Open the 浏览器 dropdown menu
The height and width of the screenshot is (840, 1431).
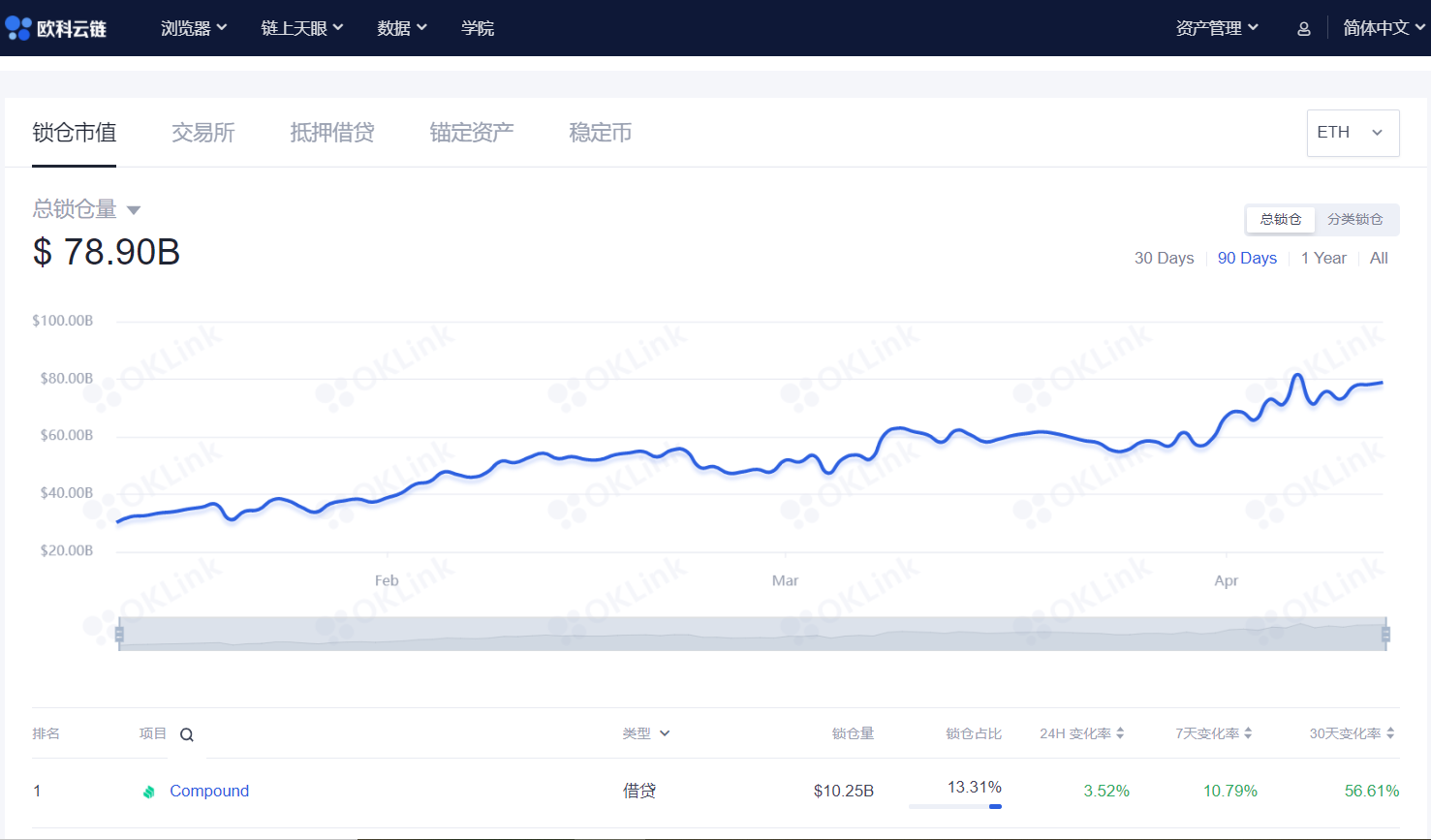194,28
